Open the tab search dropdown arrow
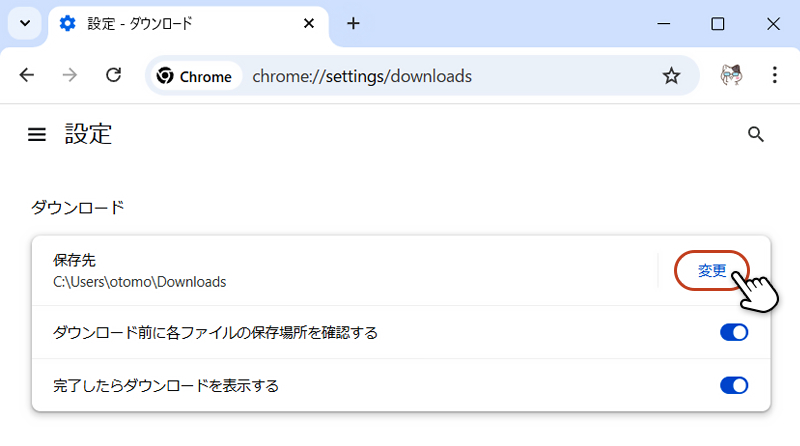The height and width of the screenshot is (446, 800). tap(24, 23)
